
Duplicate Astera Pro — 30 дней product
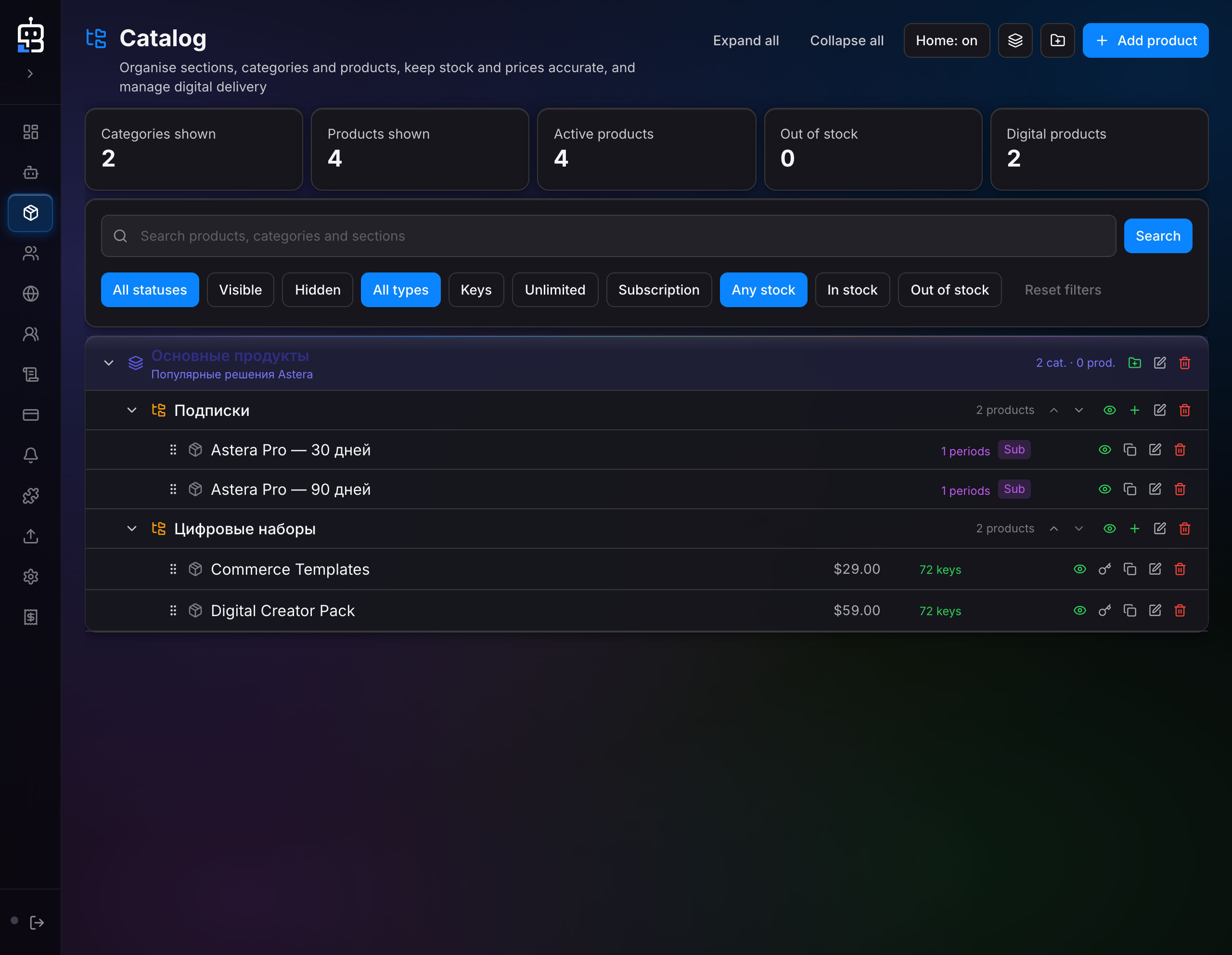click(1129, 450)
